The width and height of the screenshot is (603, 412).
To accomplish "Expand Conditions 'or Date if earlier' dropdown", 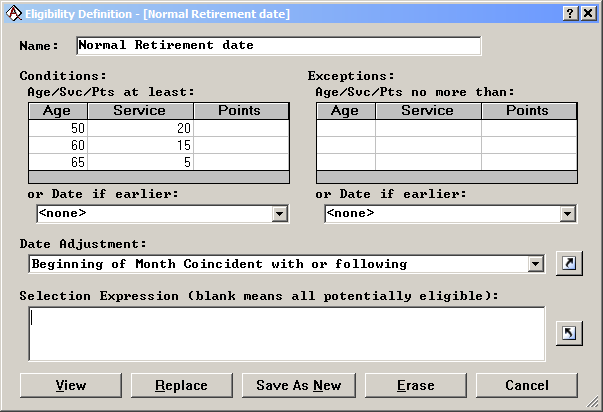I will [x=279, y=213].
